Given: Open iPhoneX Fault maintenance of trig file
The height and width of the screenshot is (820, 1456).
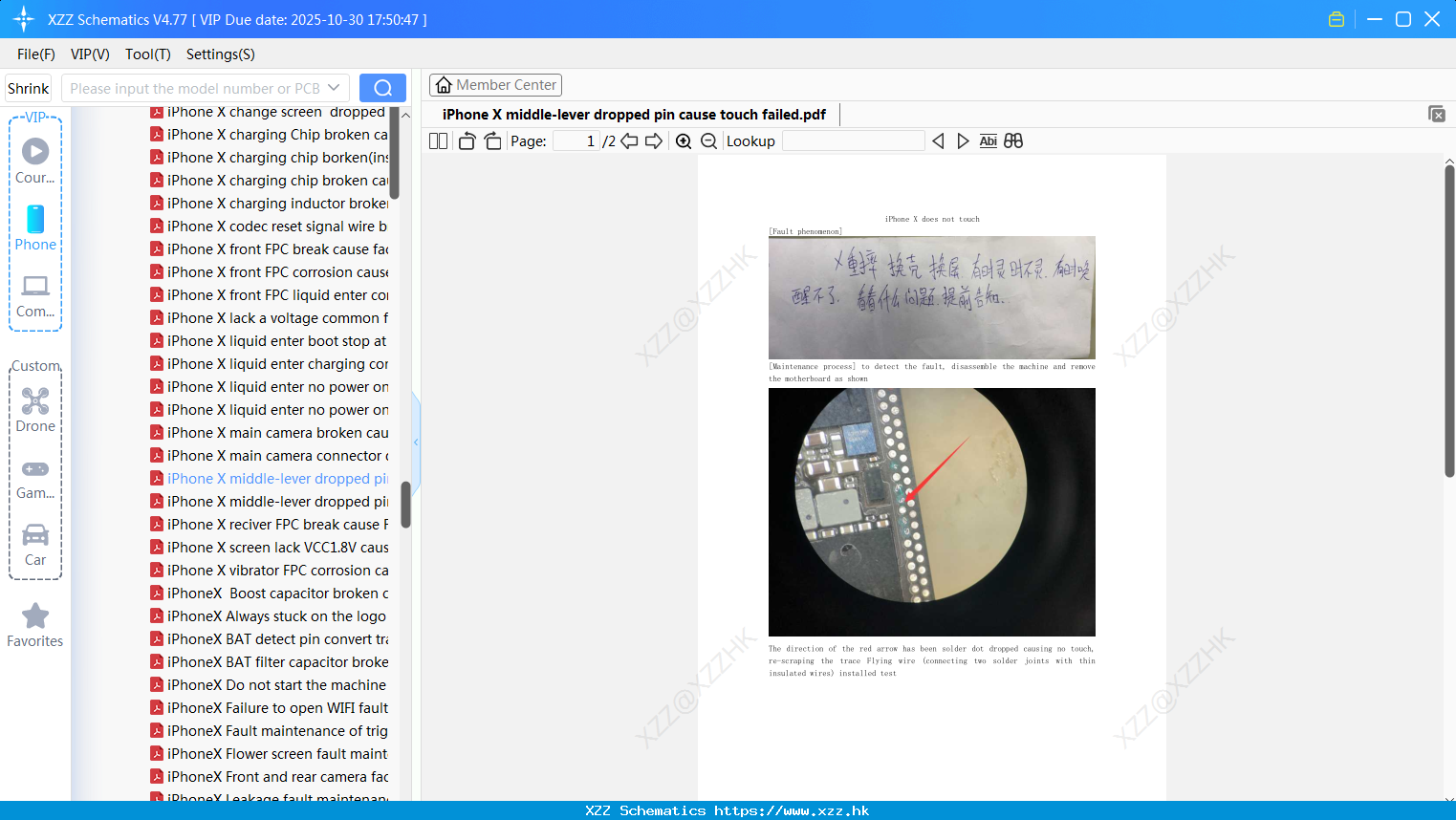Looking at the screenshot, I should (270, 731).
